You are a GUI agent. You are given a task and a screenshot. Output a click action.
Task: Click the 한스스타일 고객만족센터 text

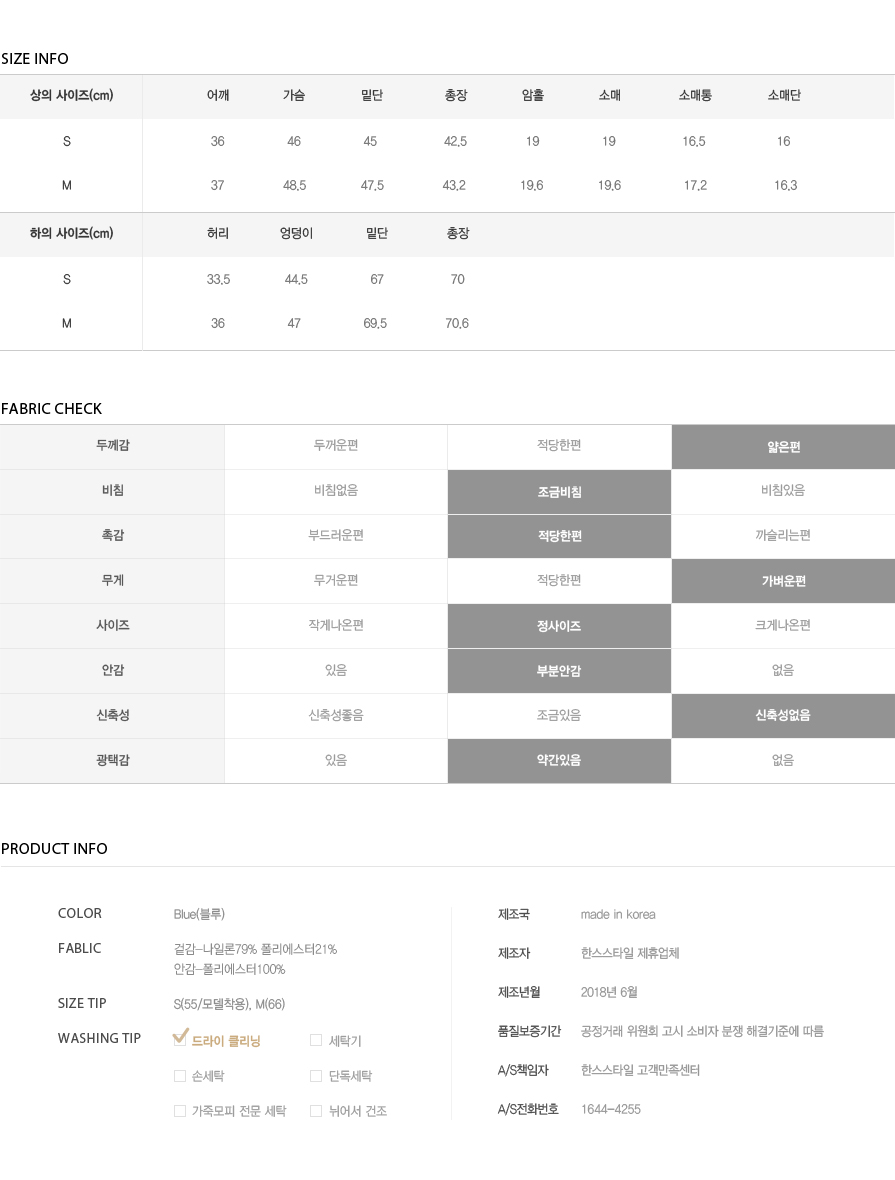640,1070
